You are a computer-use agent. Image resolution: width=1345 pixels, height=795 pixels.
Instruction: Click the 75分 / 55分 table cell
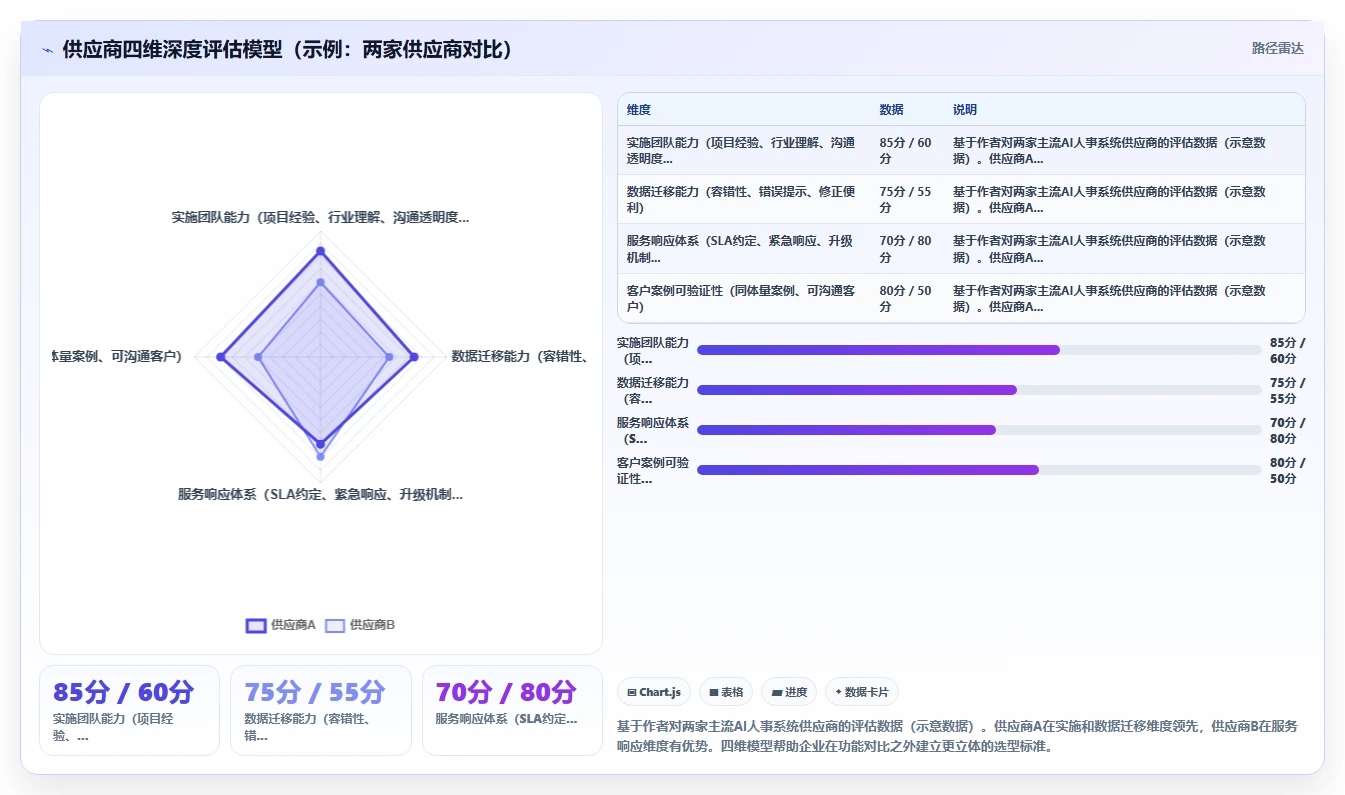click(x=905, y=199)
